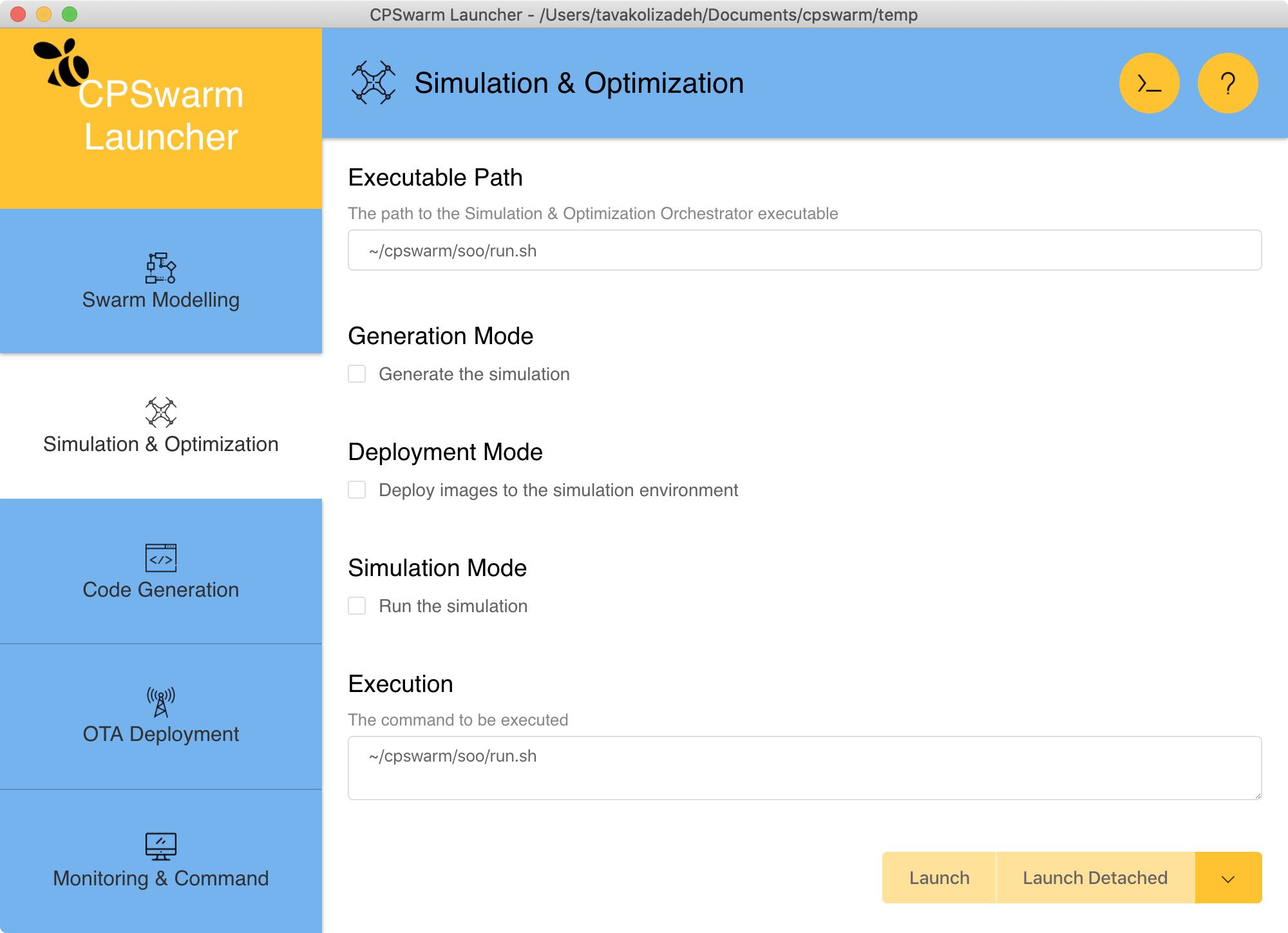The height and width of the screenshot is (933, 1288).
Task: Enable Generate the simulation checkbox
Action: [x=357, y=374]
